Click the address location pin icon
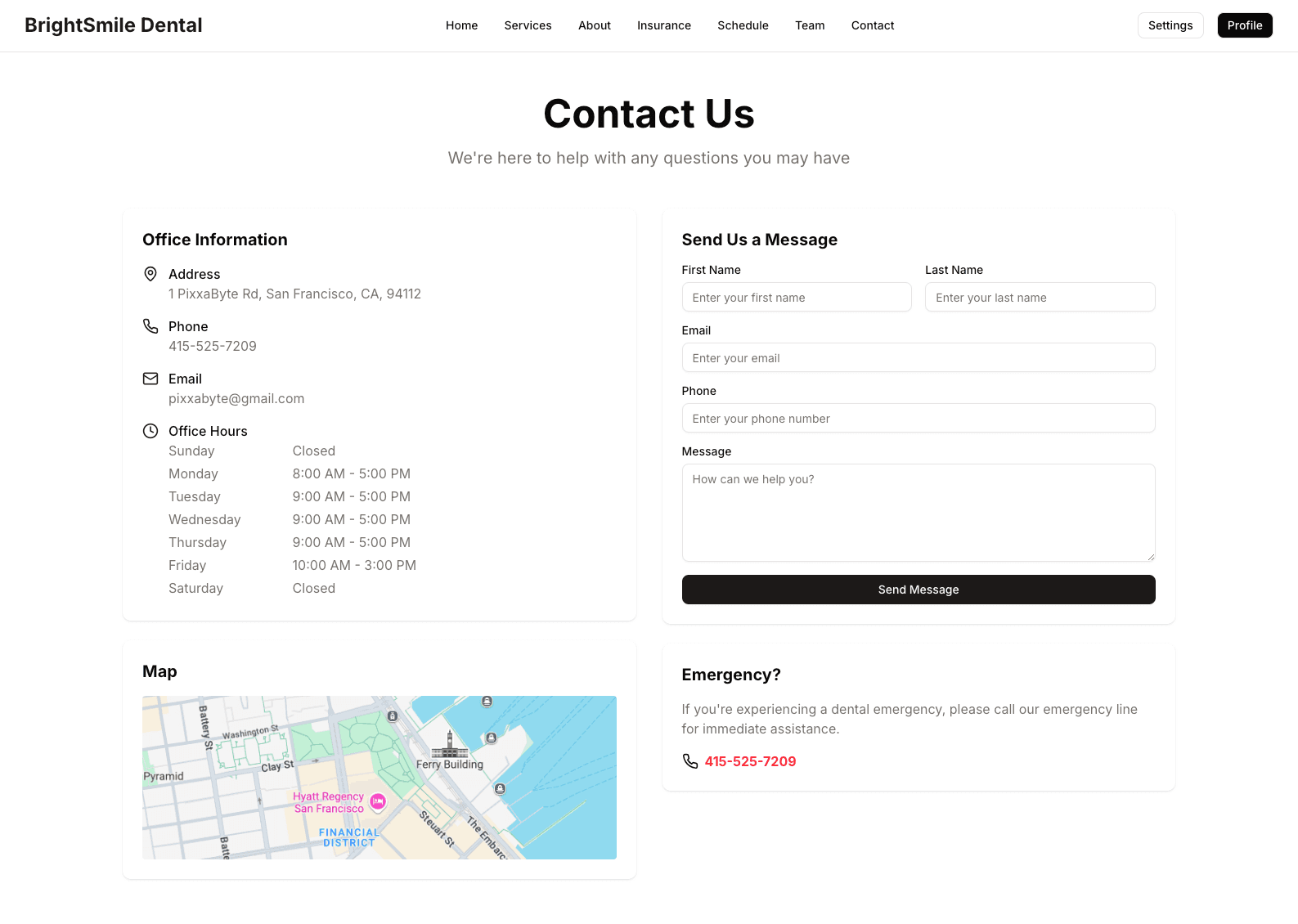The image size is (1298, 924). point(150,274)
